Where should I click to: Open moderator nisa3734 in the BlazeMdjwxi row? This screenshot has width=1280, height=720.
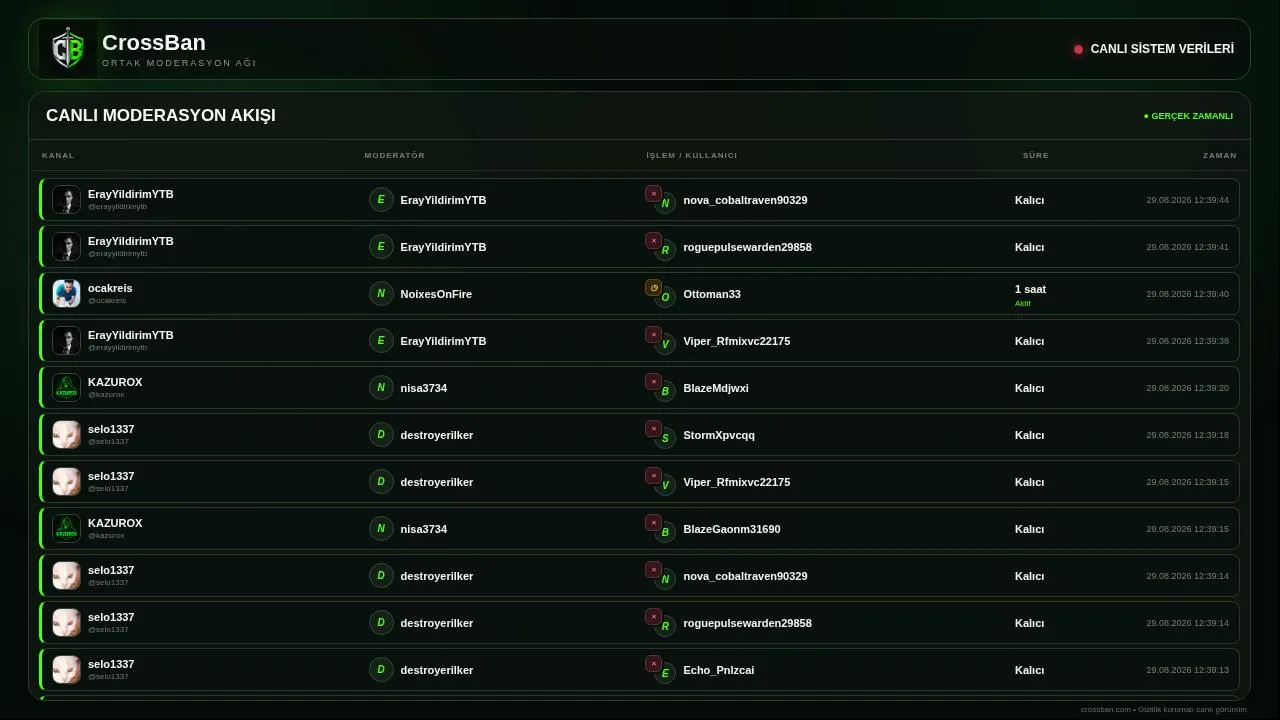424,388
